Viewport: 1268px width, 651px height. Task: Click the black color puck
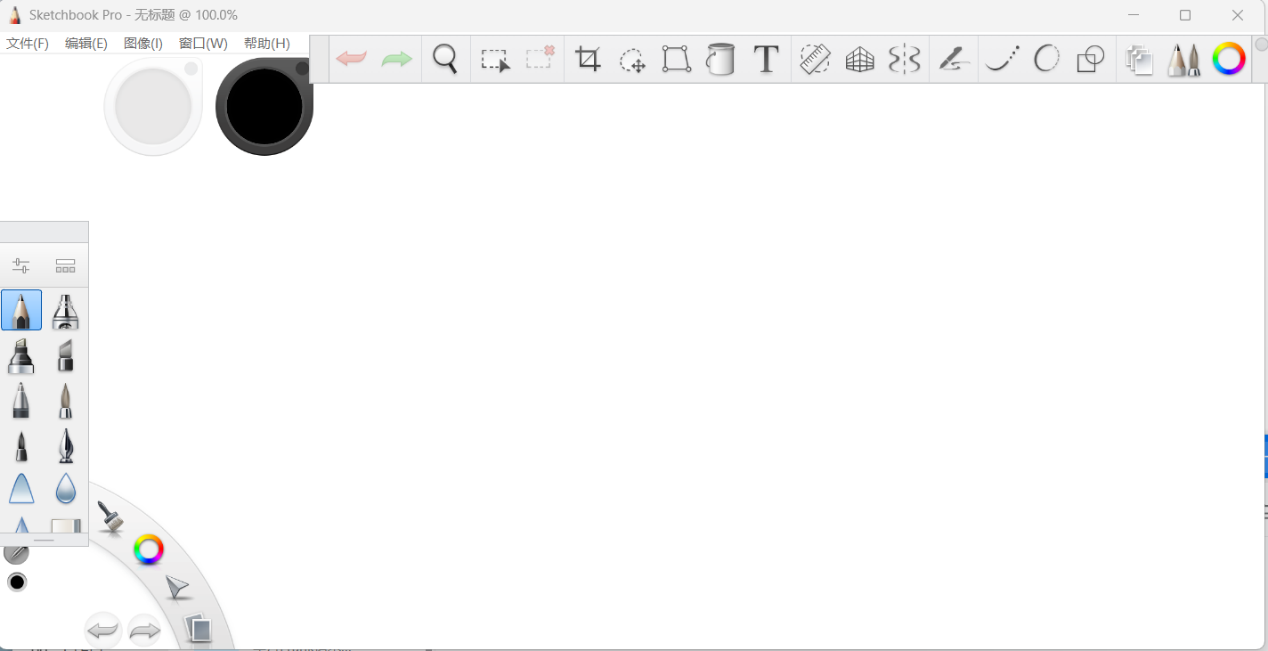pos(264,106)
